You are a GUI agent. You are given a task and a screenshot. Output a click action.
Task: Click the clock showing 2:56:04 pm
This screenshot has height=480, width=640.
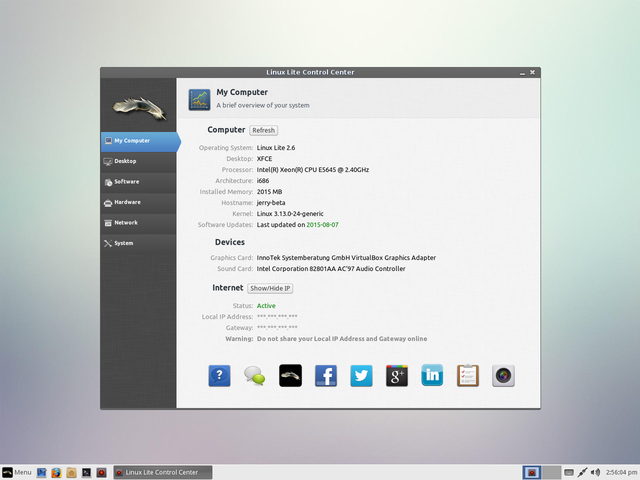621,472
